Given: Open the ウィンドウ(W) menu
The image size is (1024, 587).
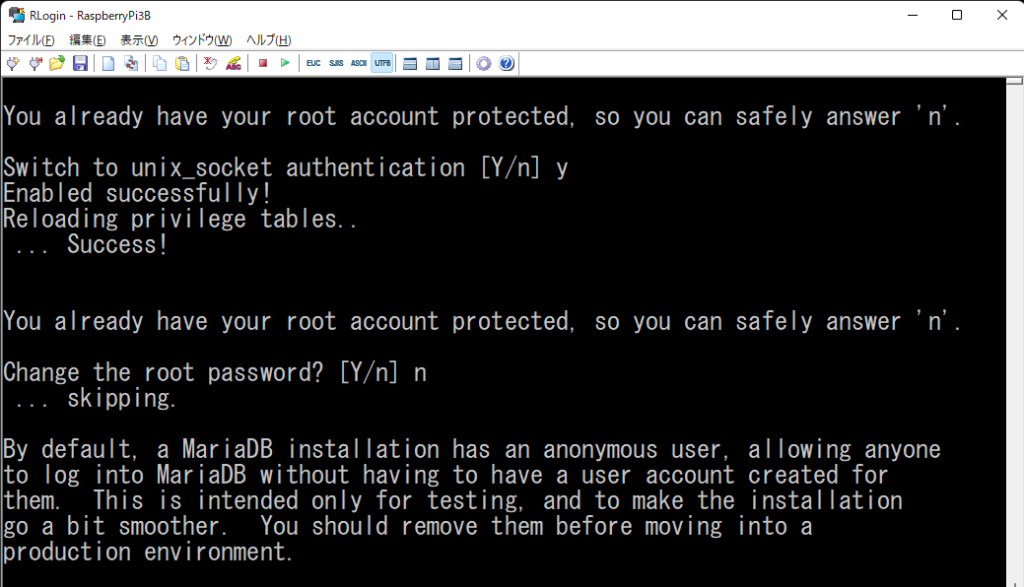Looking at the screenshot, I should 202,40.
